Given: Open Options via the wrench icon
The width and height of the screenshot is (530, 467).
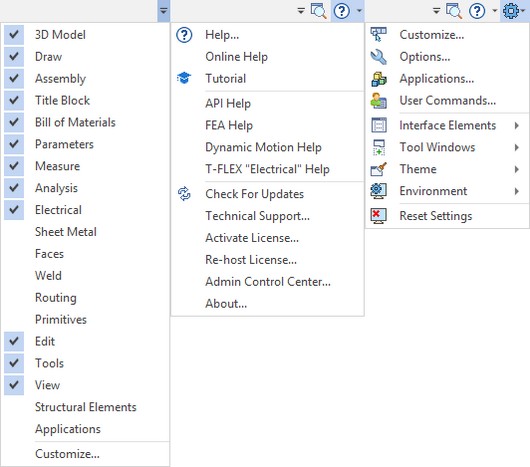Looking at the screenshot, I should [x=378, y=57].
